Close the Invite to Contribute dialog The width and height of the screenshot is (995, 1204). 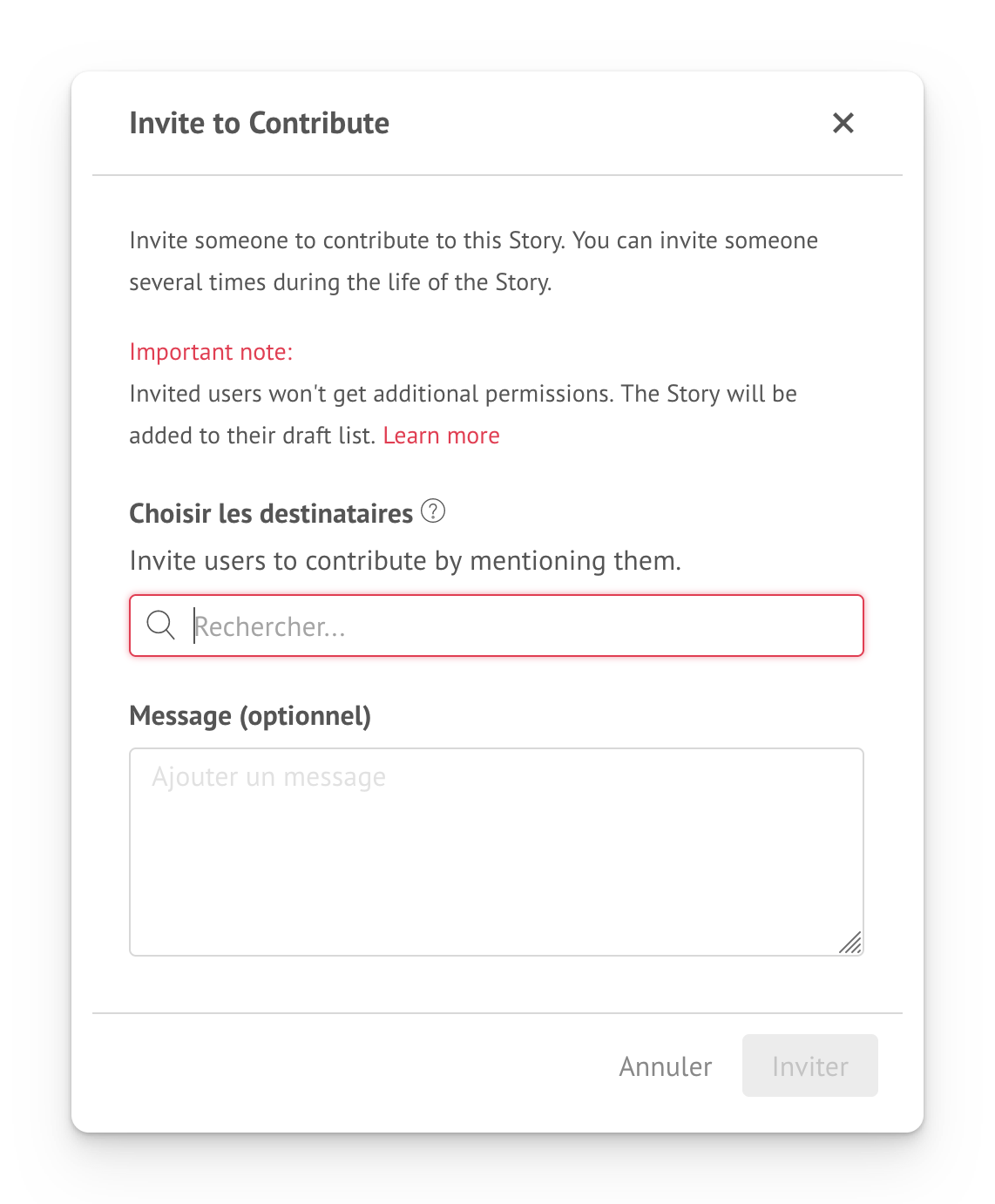(x=843, y=123)
